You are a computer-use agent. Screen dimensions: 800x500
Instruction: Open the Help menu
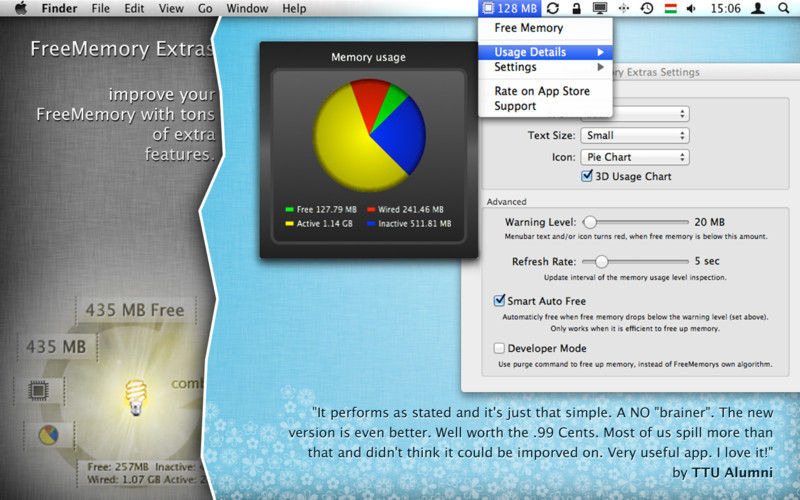click(294, 8)
